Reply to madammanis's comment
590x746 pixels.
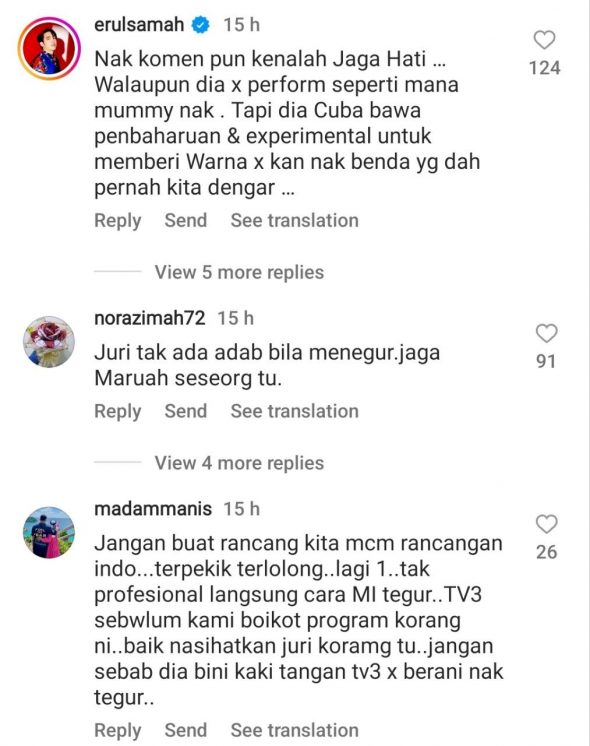[x=118, y=731]
